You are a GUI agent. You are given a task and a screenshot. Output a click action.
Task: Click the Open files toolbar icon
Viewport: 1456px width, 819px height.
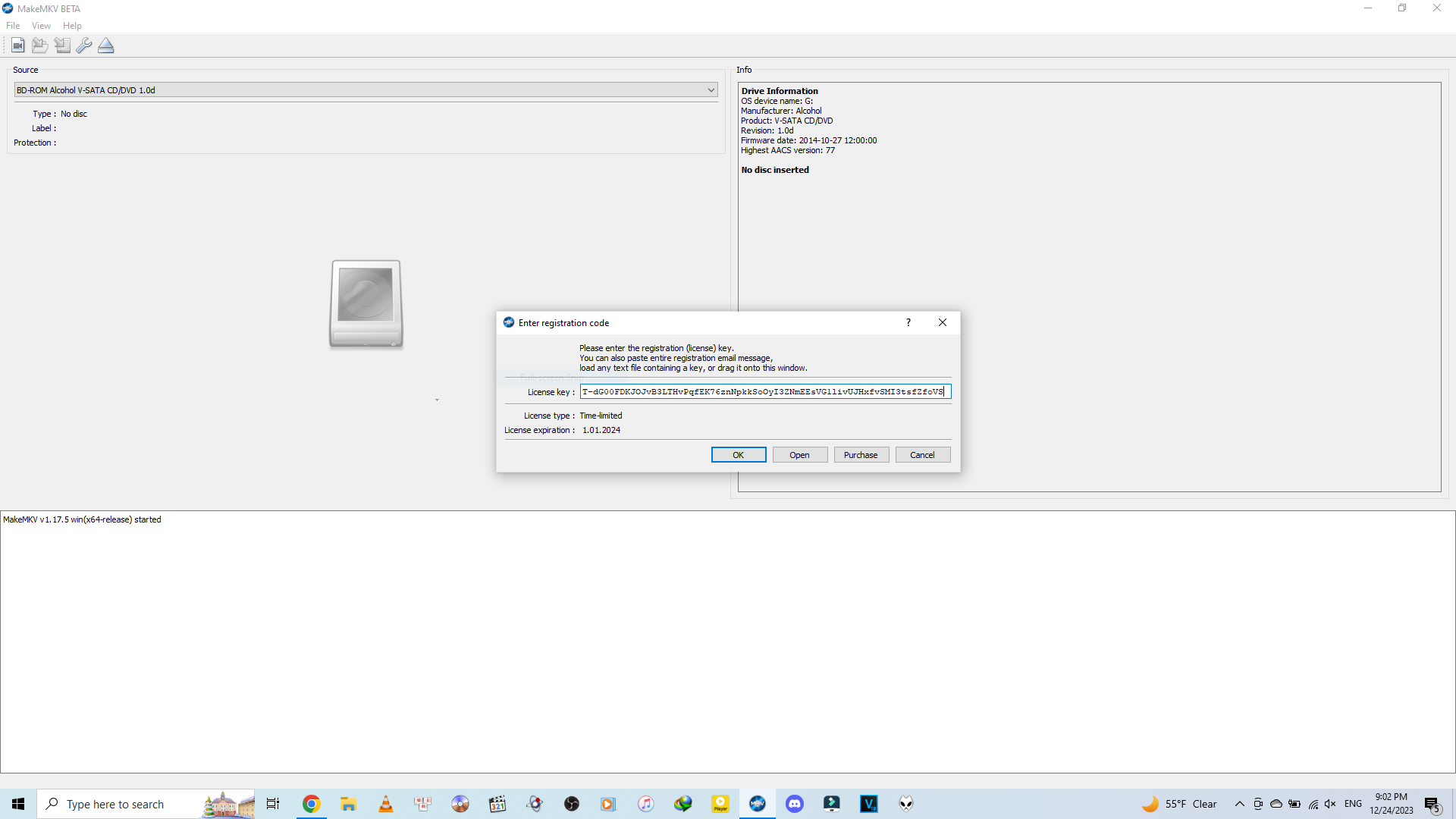click(x=18, y=45)
